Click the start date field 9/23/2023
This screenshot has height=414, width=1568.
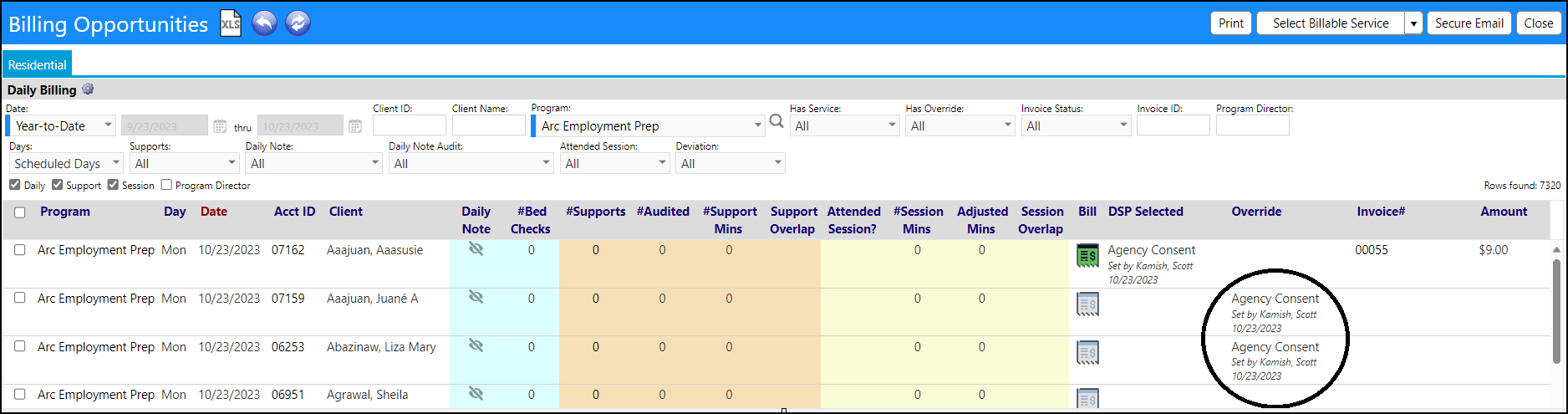(165, 126)
